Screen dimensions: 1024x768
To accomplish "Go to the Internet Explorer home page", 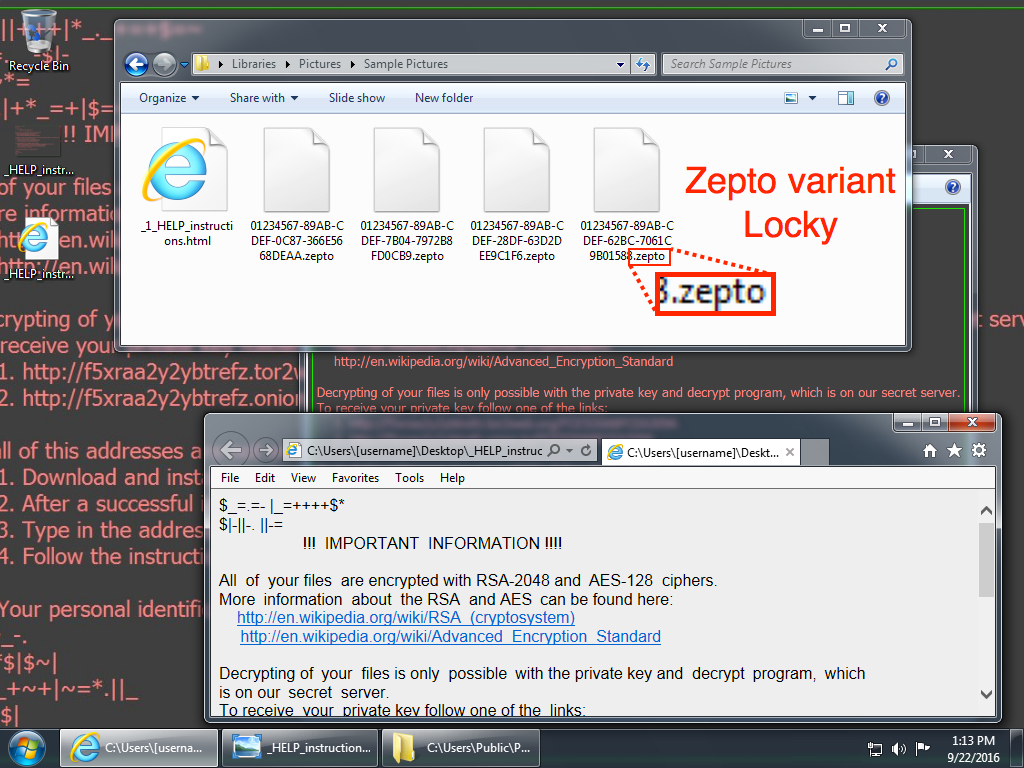I will pos(930,451).
